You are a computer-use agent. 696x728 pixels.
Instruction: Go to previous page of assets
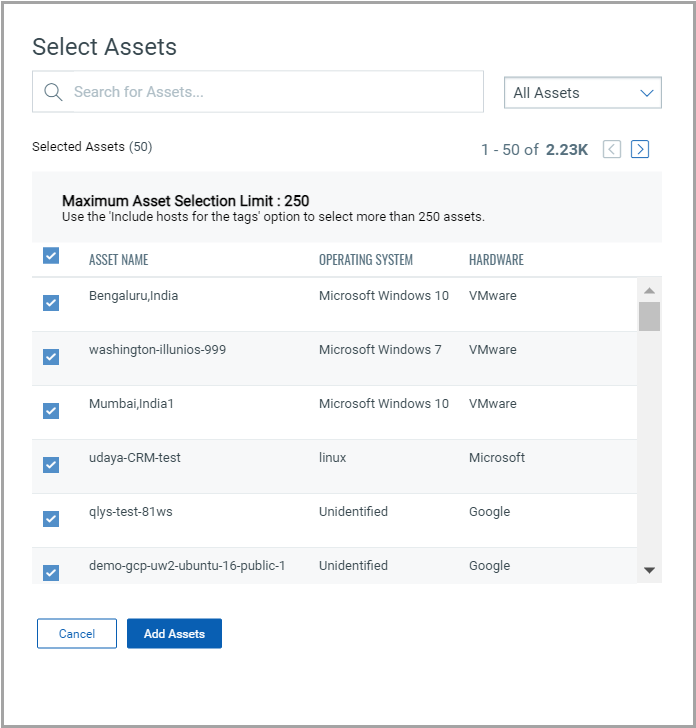pyautogui.click(x=611, y=149)
